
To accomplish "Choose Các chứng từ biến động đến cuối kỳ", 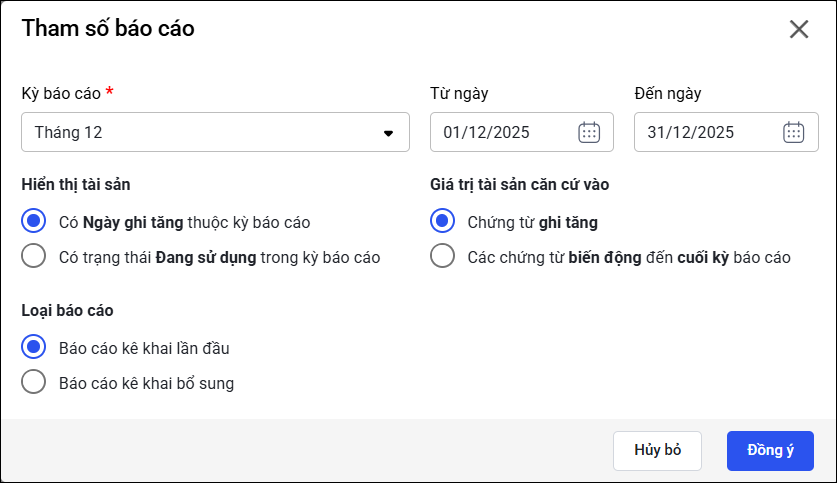I will pyautogui.click(x=442, y=257).
